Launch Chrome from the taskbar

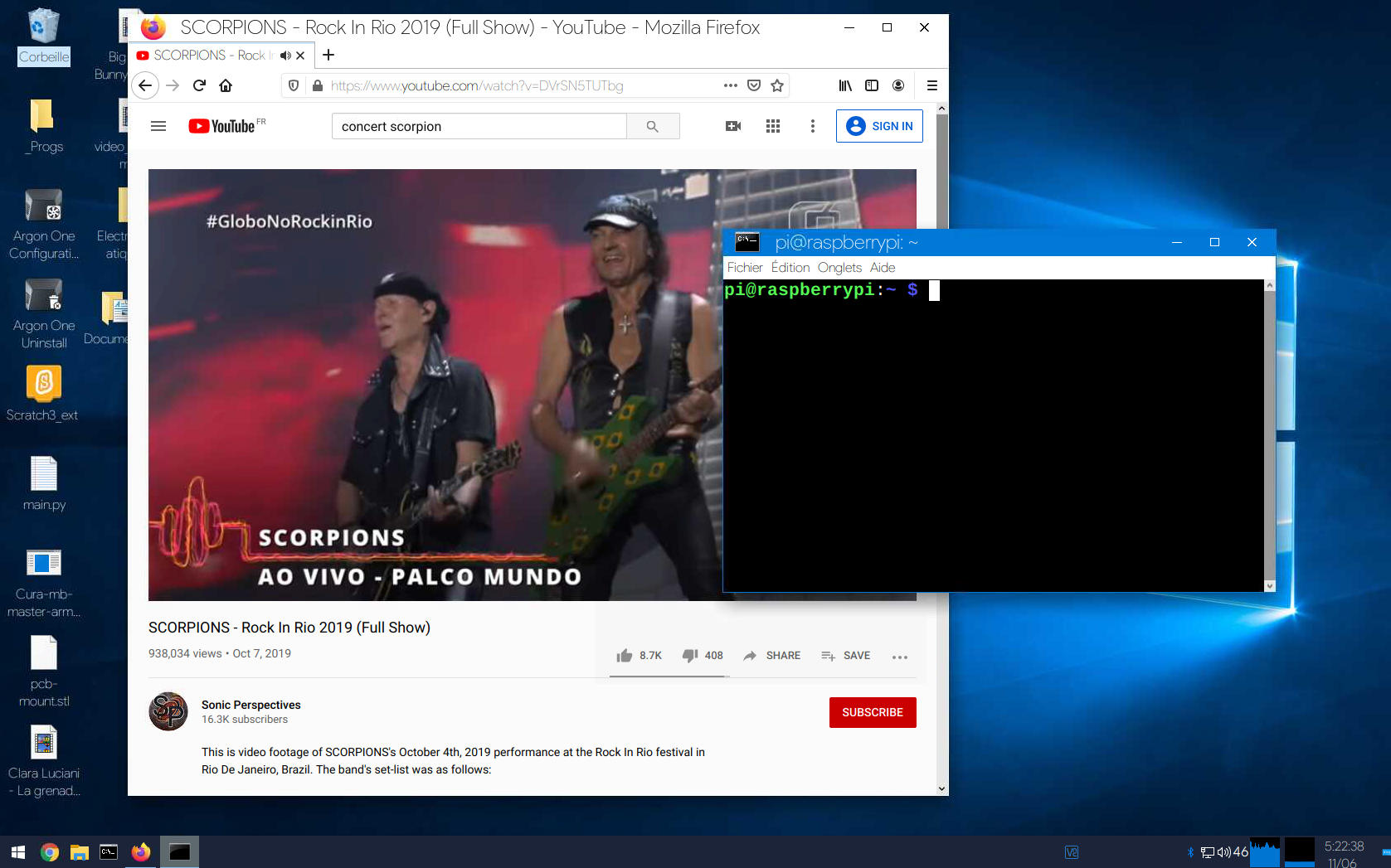coord(50,851)
